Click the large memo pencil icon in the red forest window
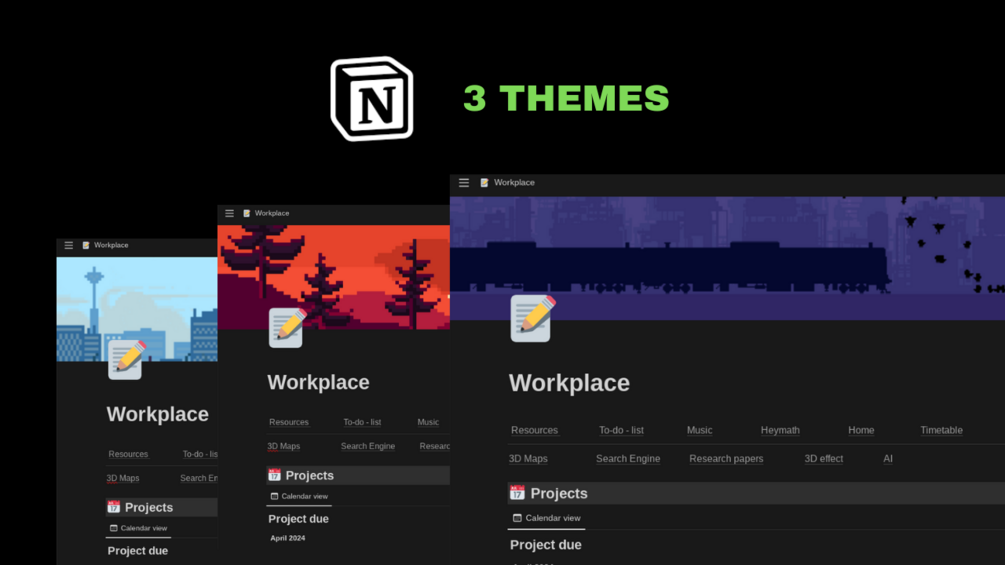 tap(287, 327)
